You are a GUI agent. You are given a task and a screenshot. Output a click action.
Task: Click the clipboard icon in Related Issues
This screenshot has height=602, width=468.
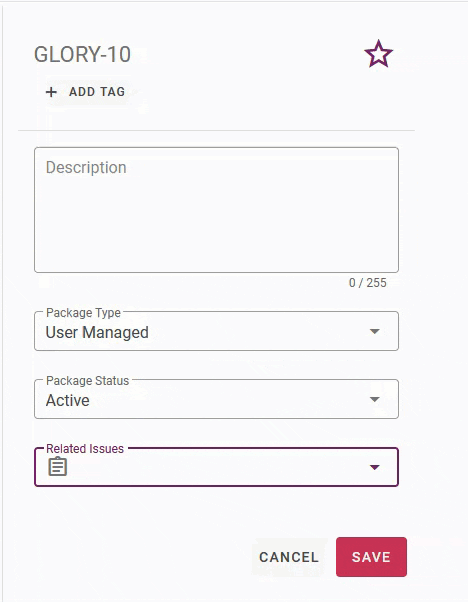click(58, 466)
